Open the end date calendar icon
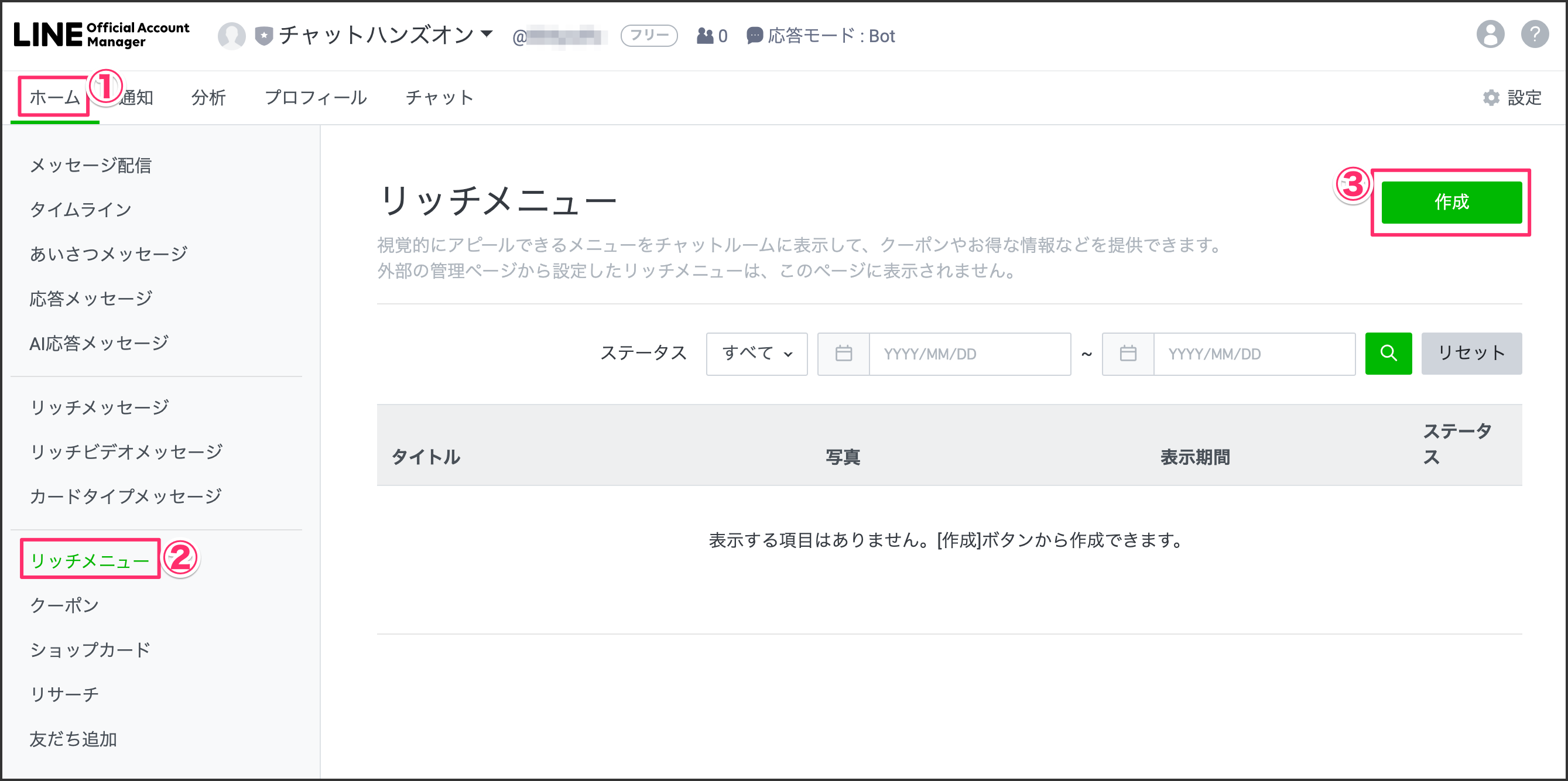1568x781 pixels. [1127, 354]
